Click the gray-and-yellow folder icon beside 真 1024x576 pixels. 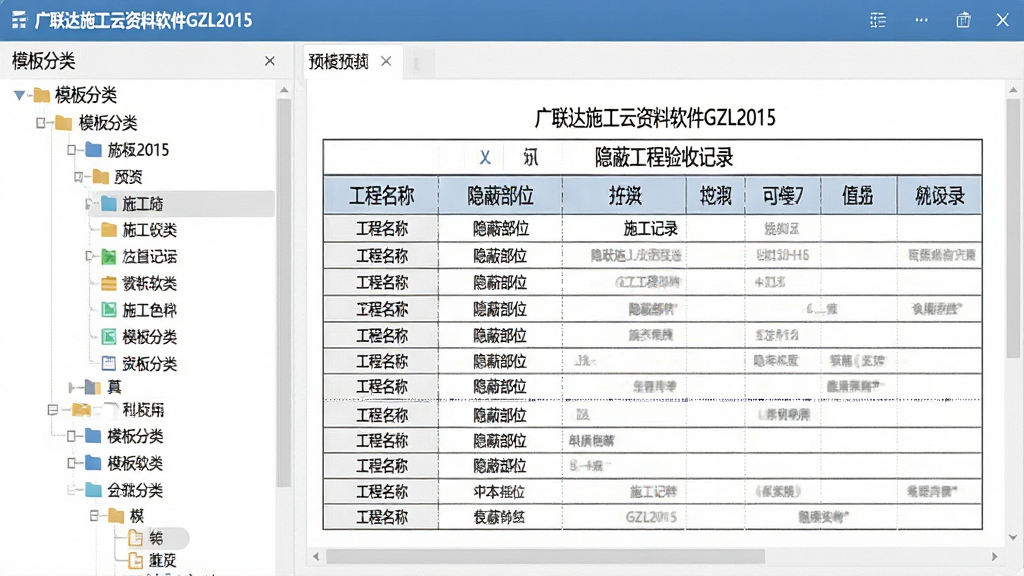click(x=93, y=387)
